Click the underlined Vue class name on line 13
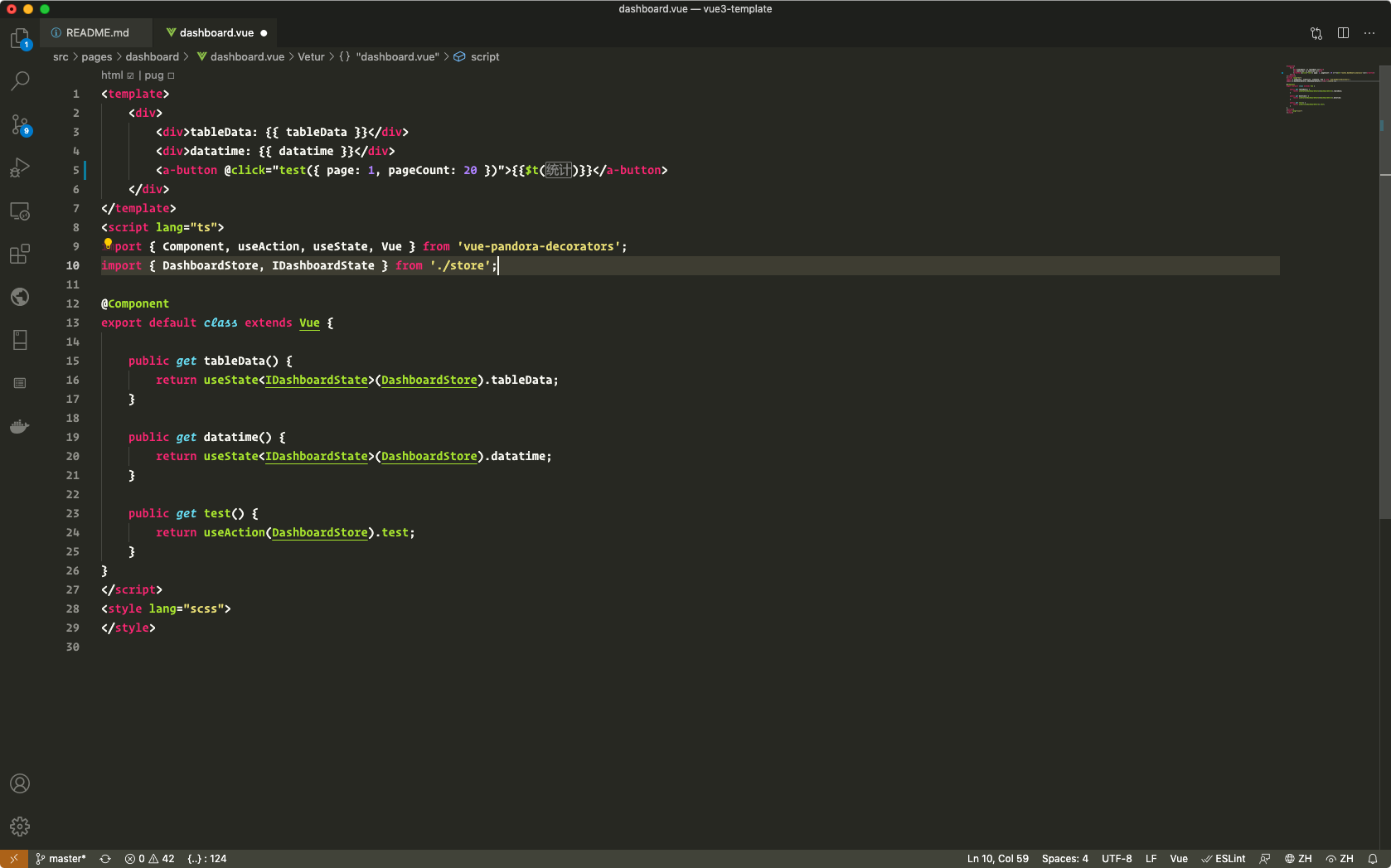This screenshot has width=1391, height=868. 309,322
